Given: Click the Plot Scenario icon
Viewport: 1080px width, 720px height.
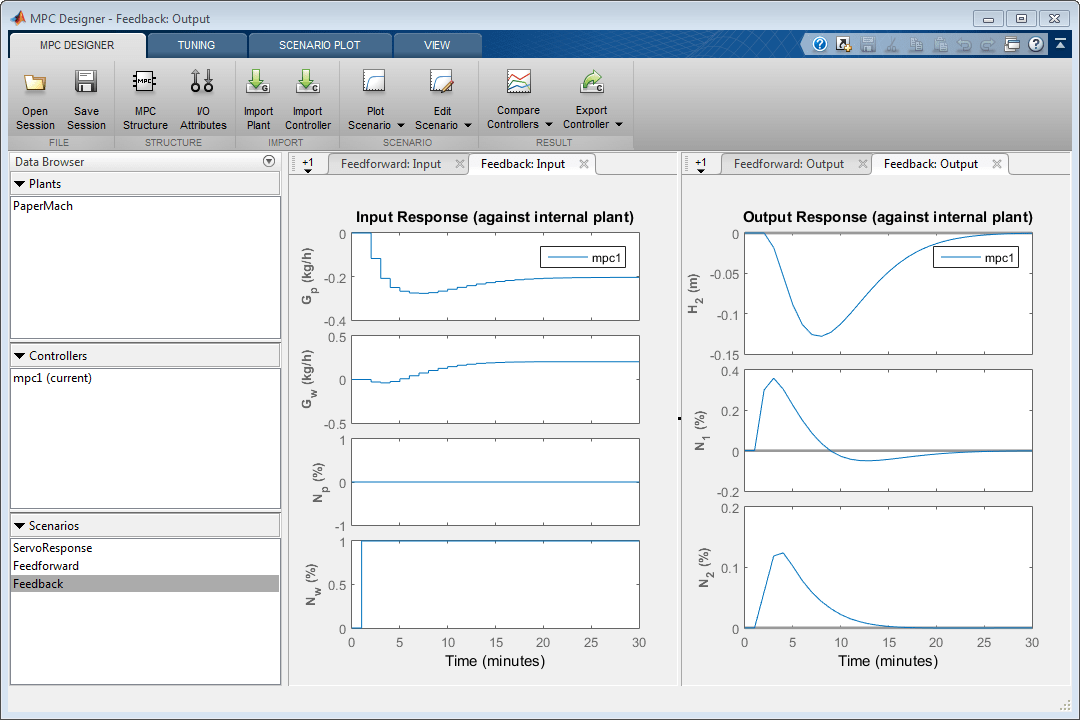Looking at the screenshot, I should point(375,81).
